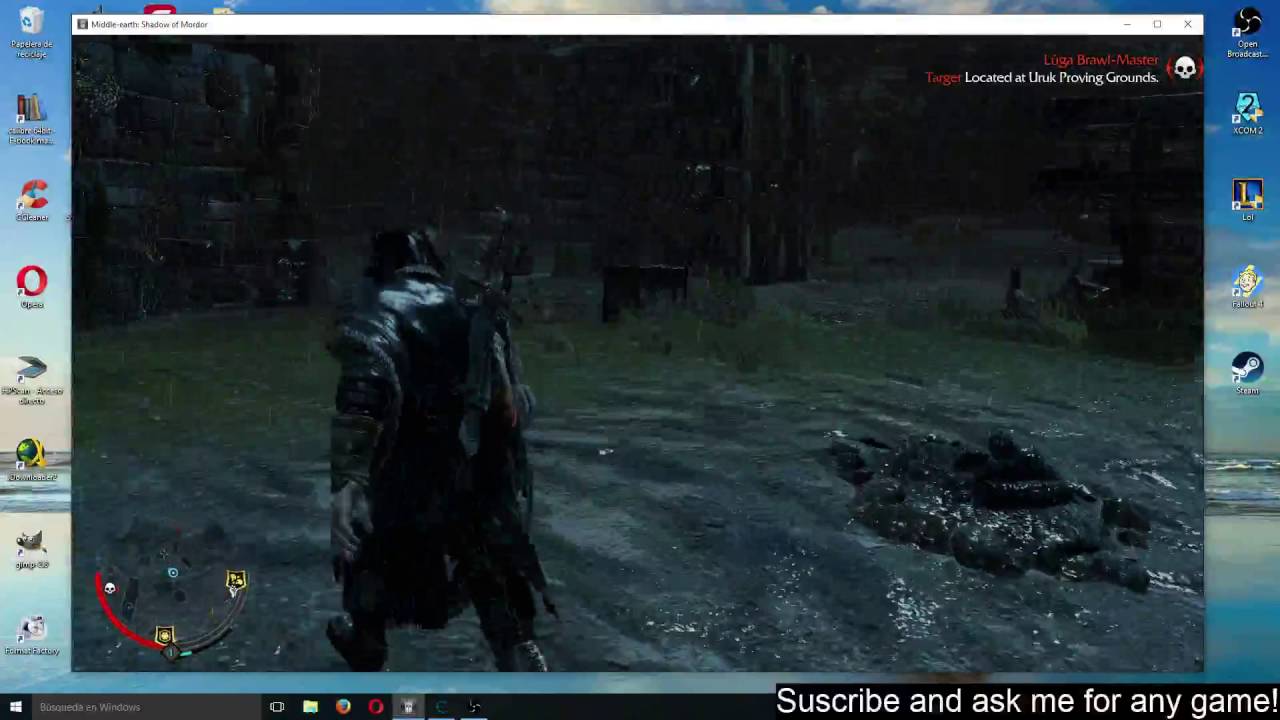This screenshot has width=1280, height=720.
Task: Click the Lûga Brawl-Master target name
Action: coord(1101,60)
